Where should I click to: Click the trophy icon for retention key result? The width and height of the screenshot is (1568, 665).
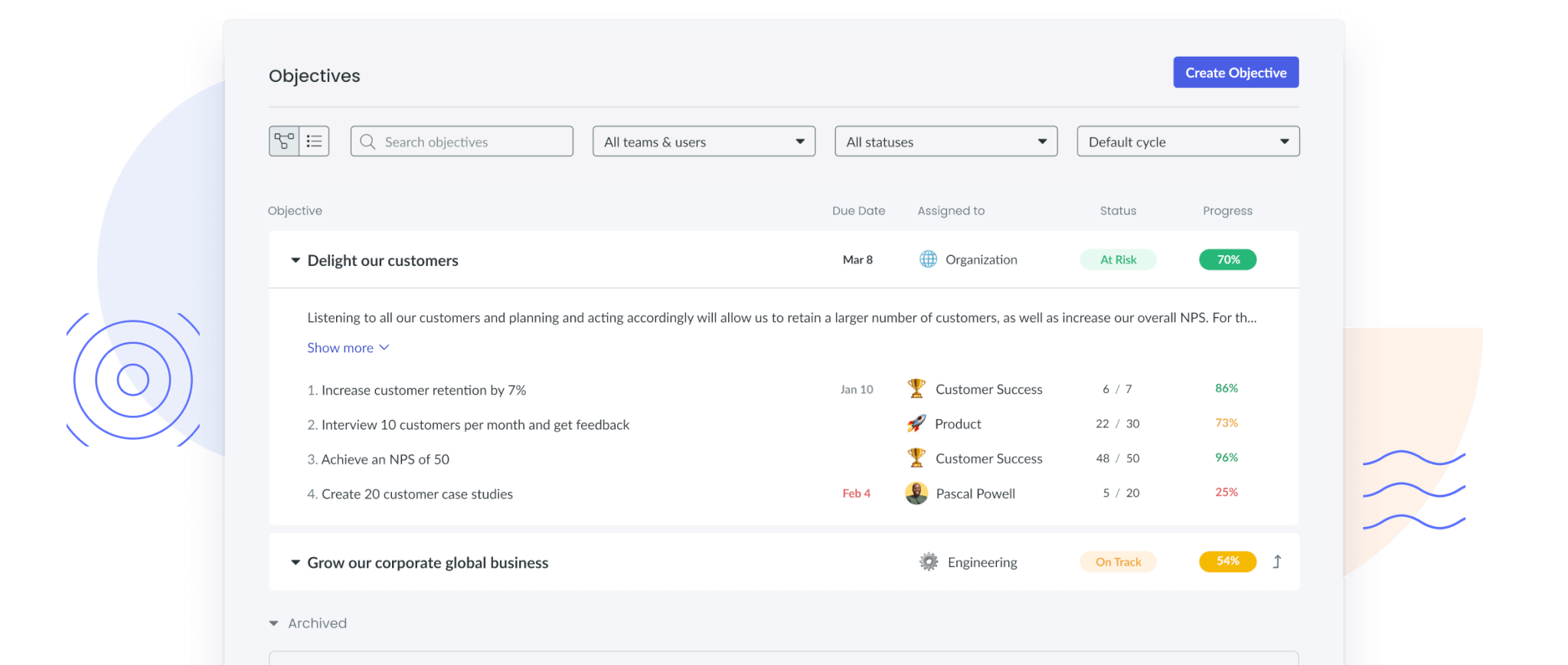(x=916, y=389)
